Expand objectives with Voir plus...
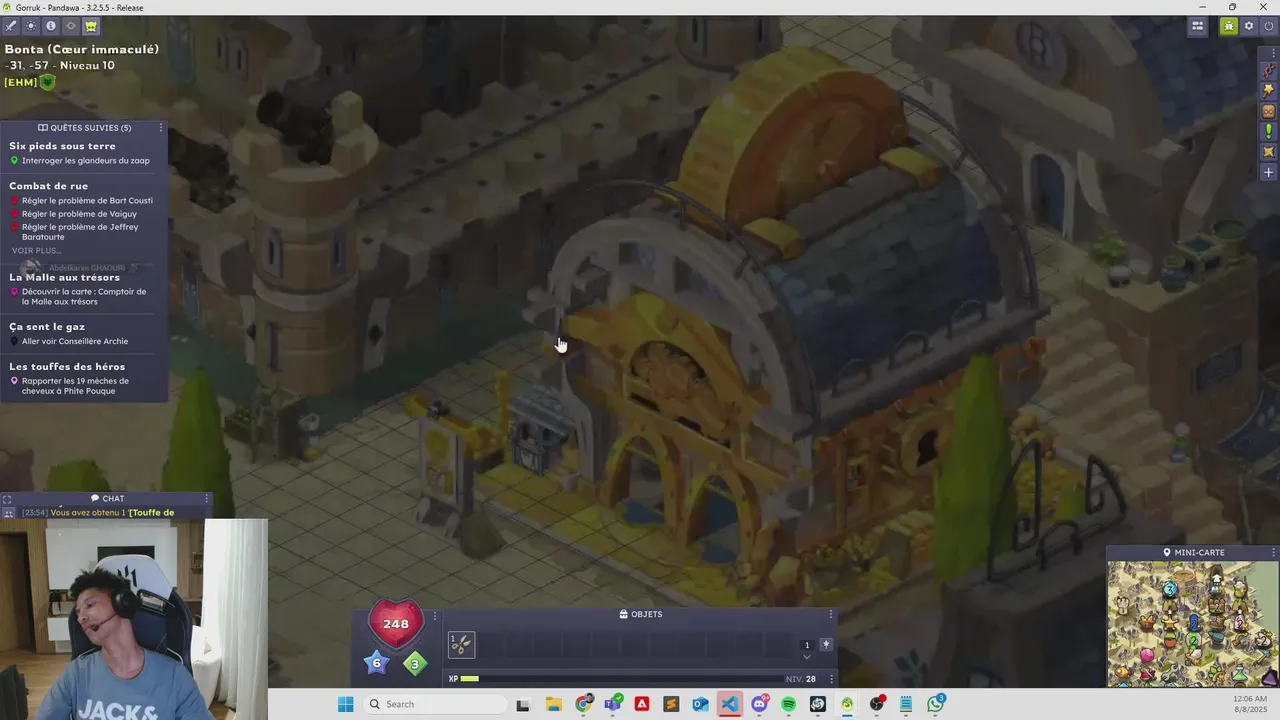 click(36, 251)
